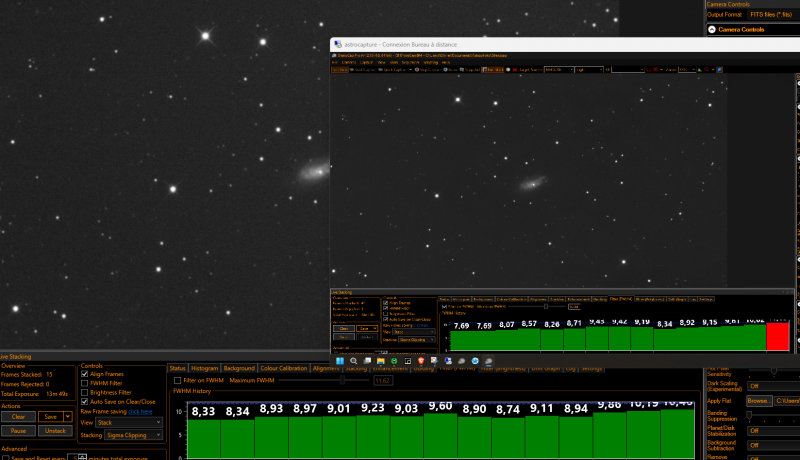
Task: Open the black square app icon in remote taskbar
Action: (x=408, y=361)
